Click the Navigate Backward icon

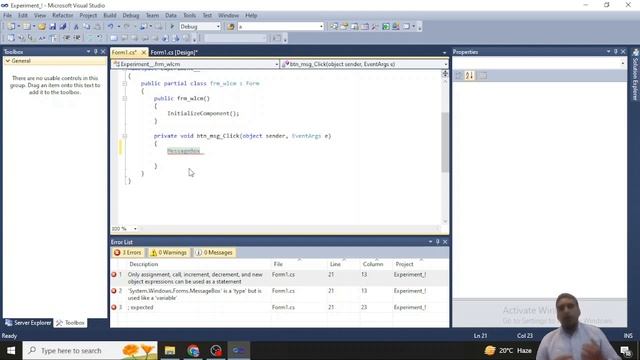[x=143, y=27]
